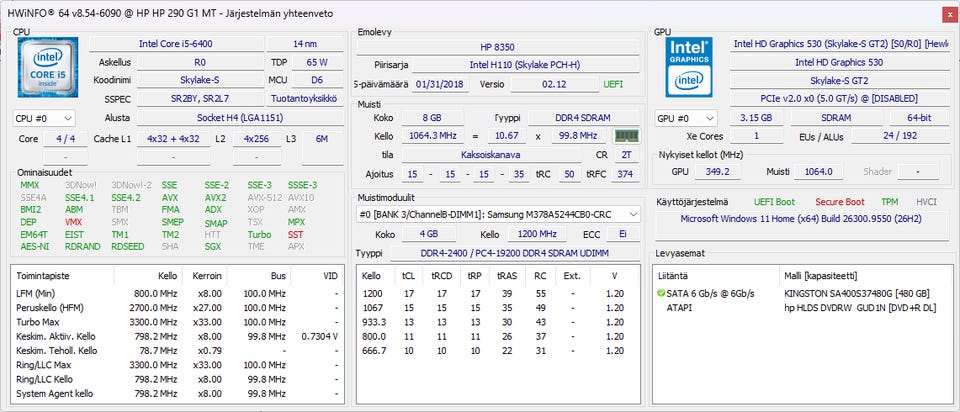Click the System Agent kello row
Viewport: 960px width, 412px height.
[177, 394]
